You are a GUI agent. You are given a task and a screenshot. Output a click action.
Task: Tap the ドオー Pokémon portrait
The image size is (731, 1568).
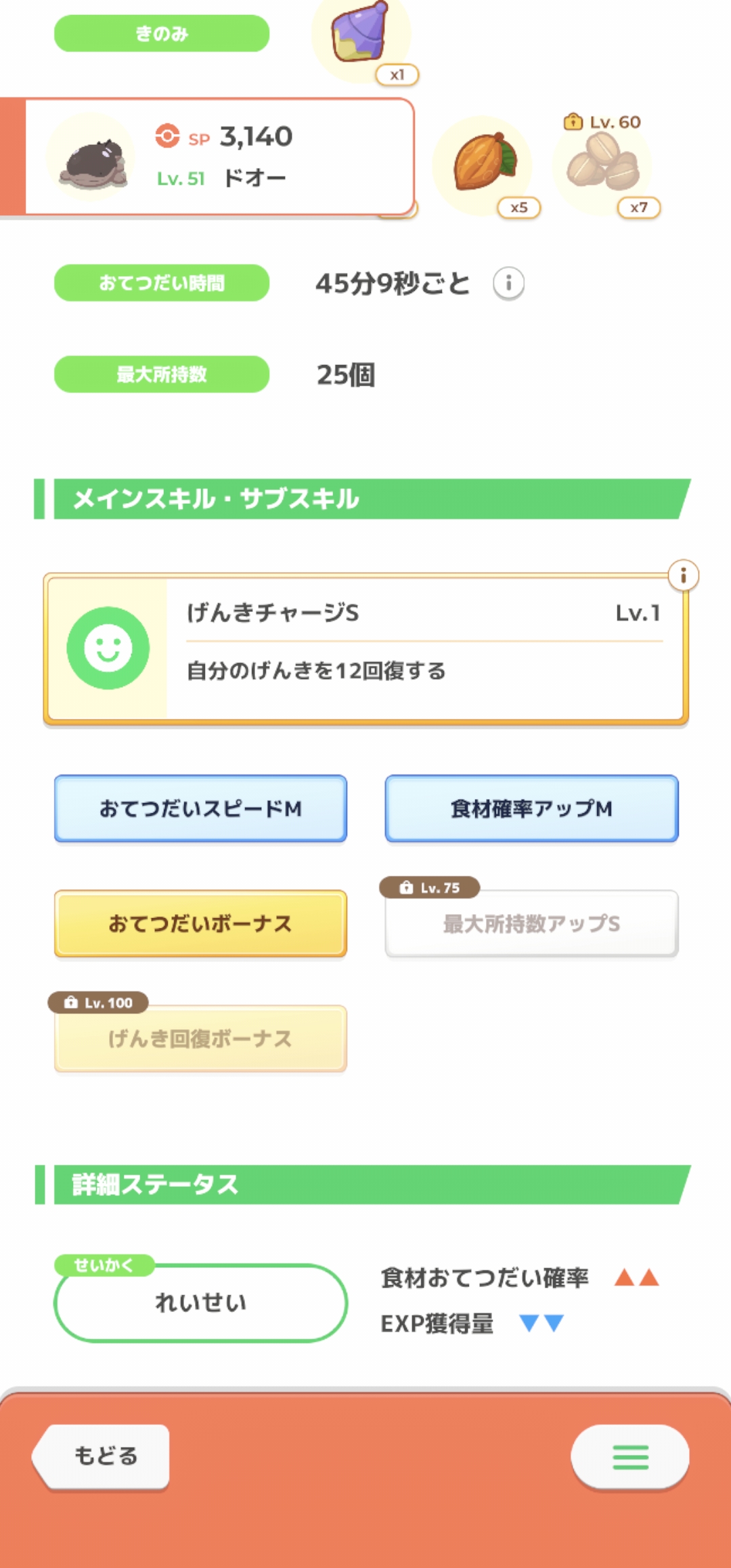pyautogui.click(x=93, y=158)
